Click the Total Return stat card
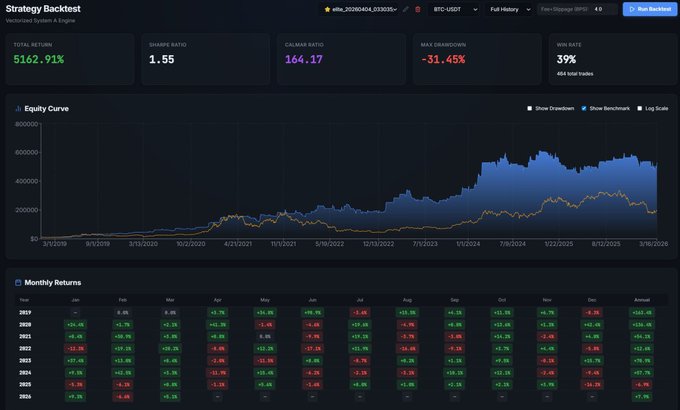 click(69, 56)
